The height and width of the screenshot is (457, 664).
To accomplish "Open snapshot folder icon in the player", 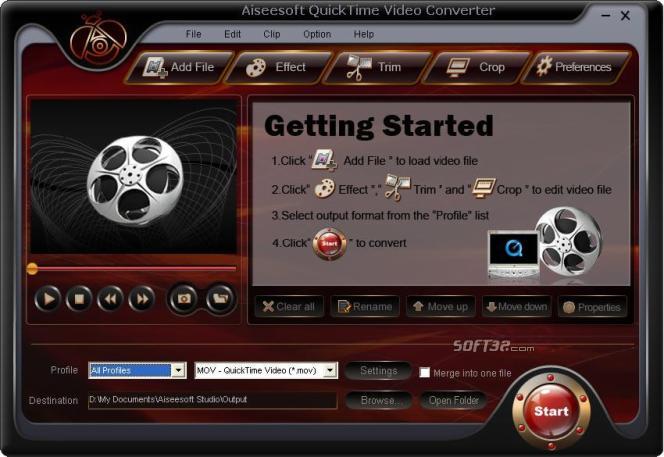I will (220, 299).
